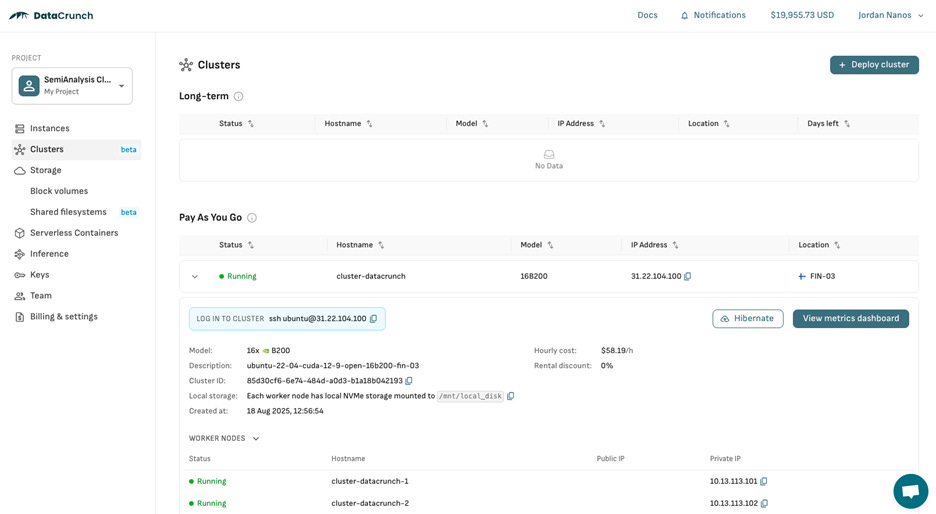
Task: Click the Inference sidebar icon
Action: (x=20, y=254)
